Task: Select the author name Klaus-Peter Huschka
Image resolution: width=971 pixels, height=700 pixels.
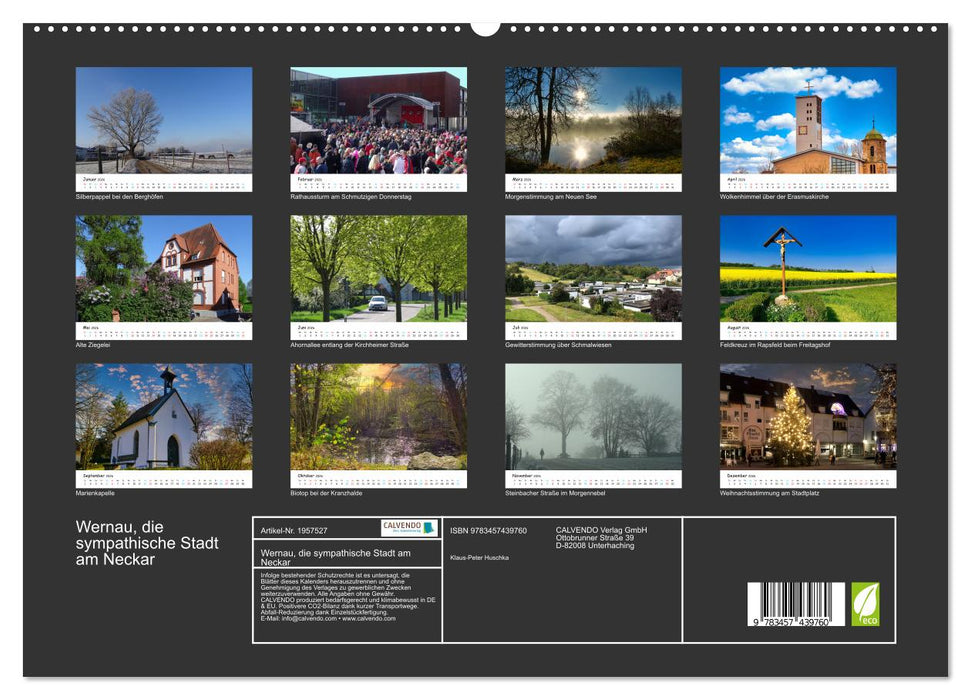Action: [x=480, y=557]
